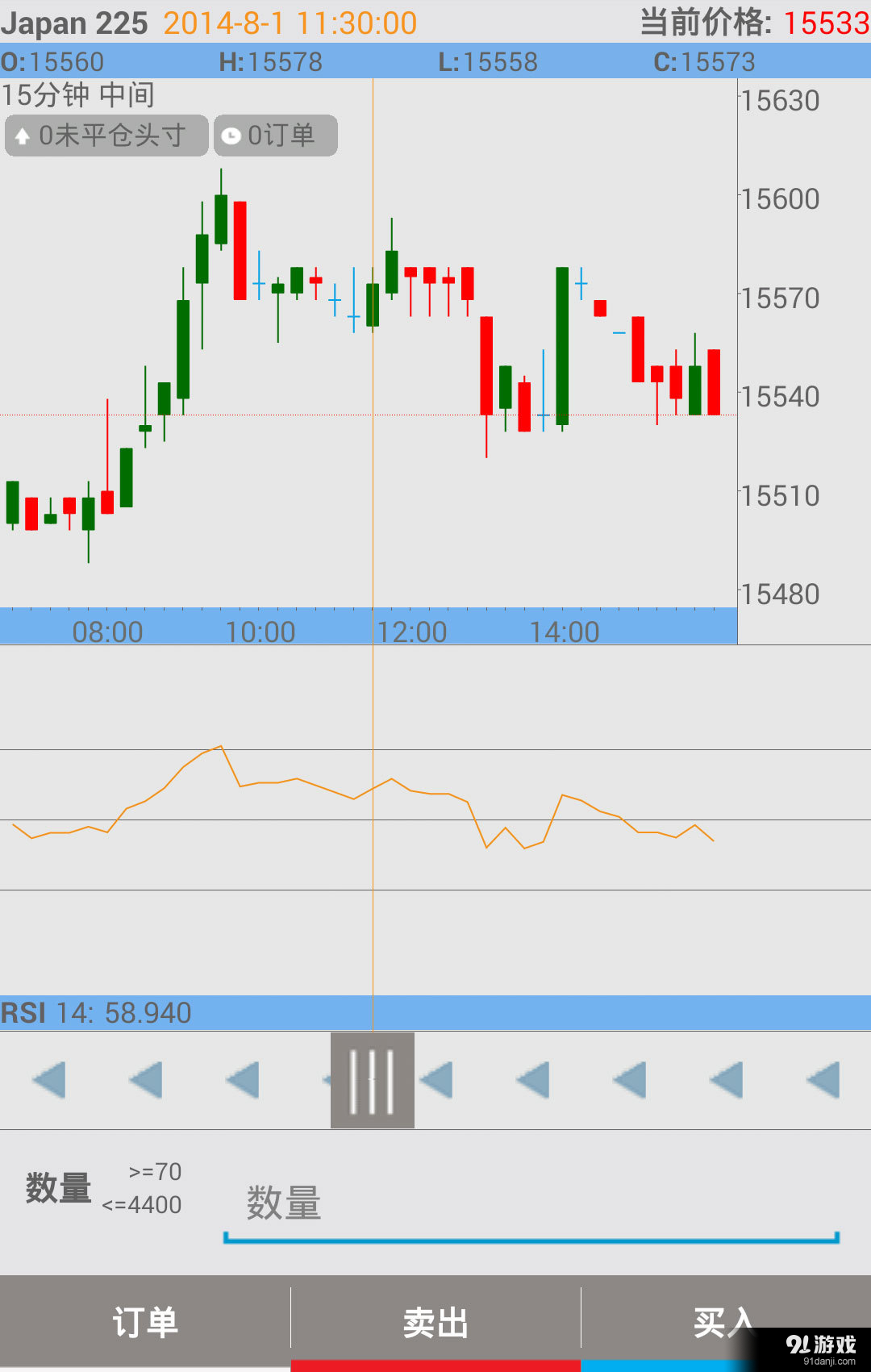Tap the <=4400 maximum quantity hint
The height and width of the screenshot is (1372, 871).
click(x=142, y=1205)
